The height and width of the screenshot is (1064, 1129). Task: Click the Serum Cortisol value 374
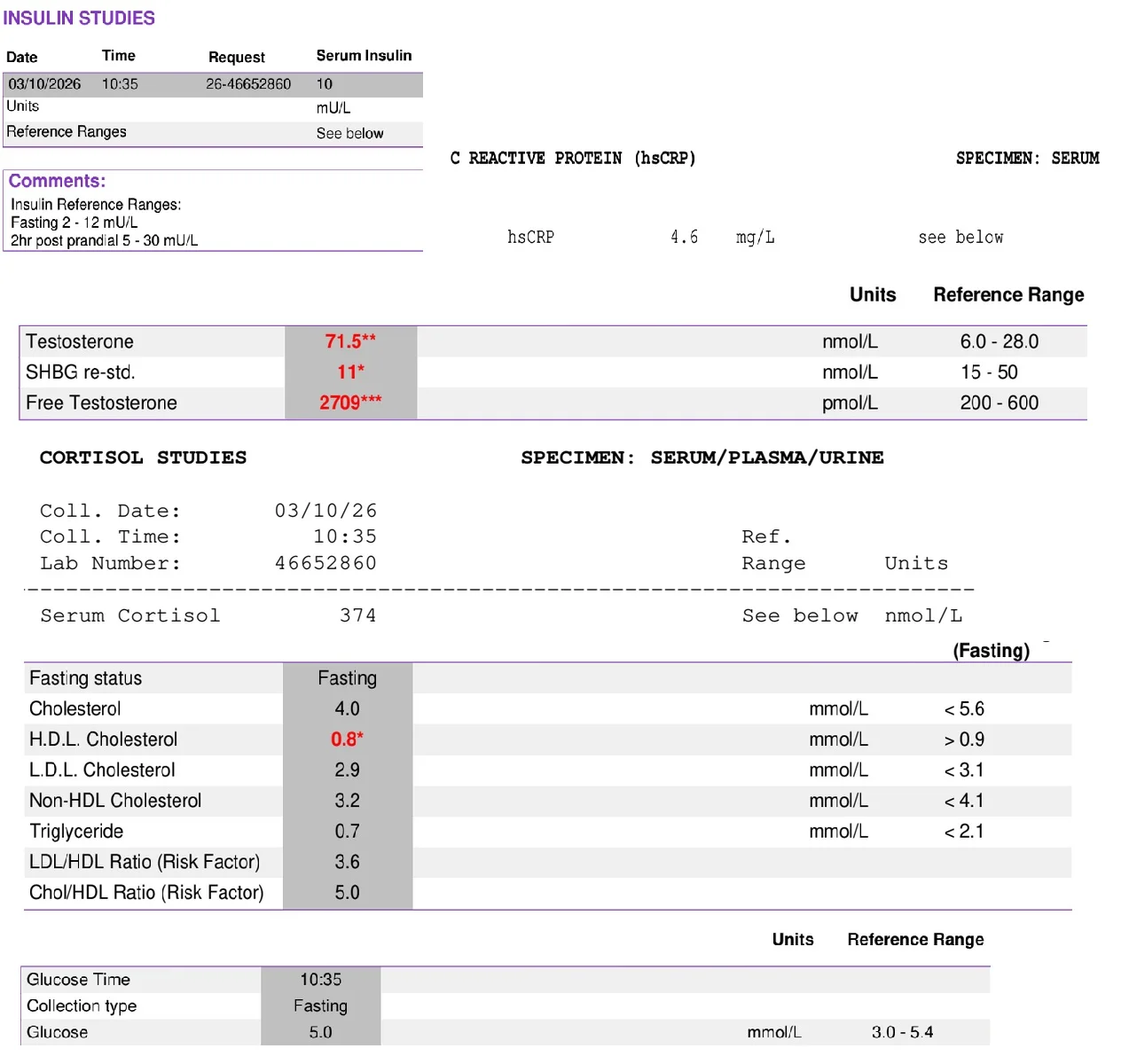coord(357,615)
